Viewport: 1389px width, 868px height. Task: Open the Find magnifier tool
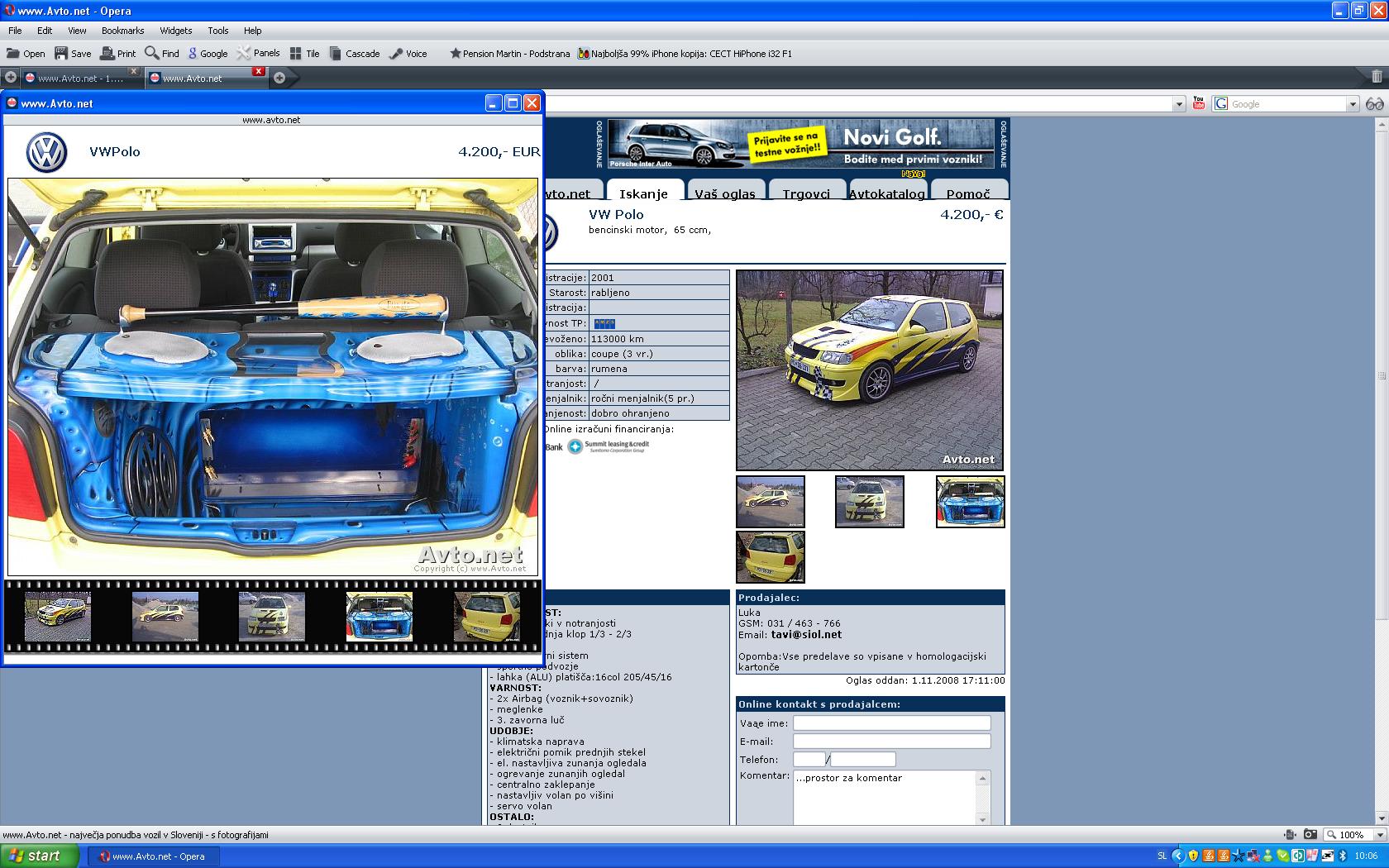click(x=162, y=54)
